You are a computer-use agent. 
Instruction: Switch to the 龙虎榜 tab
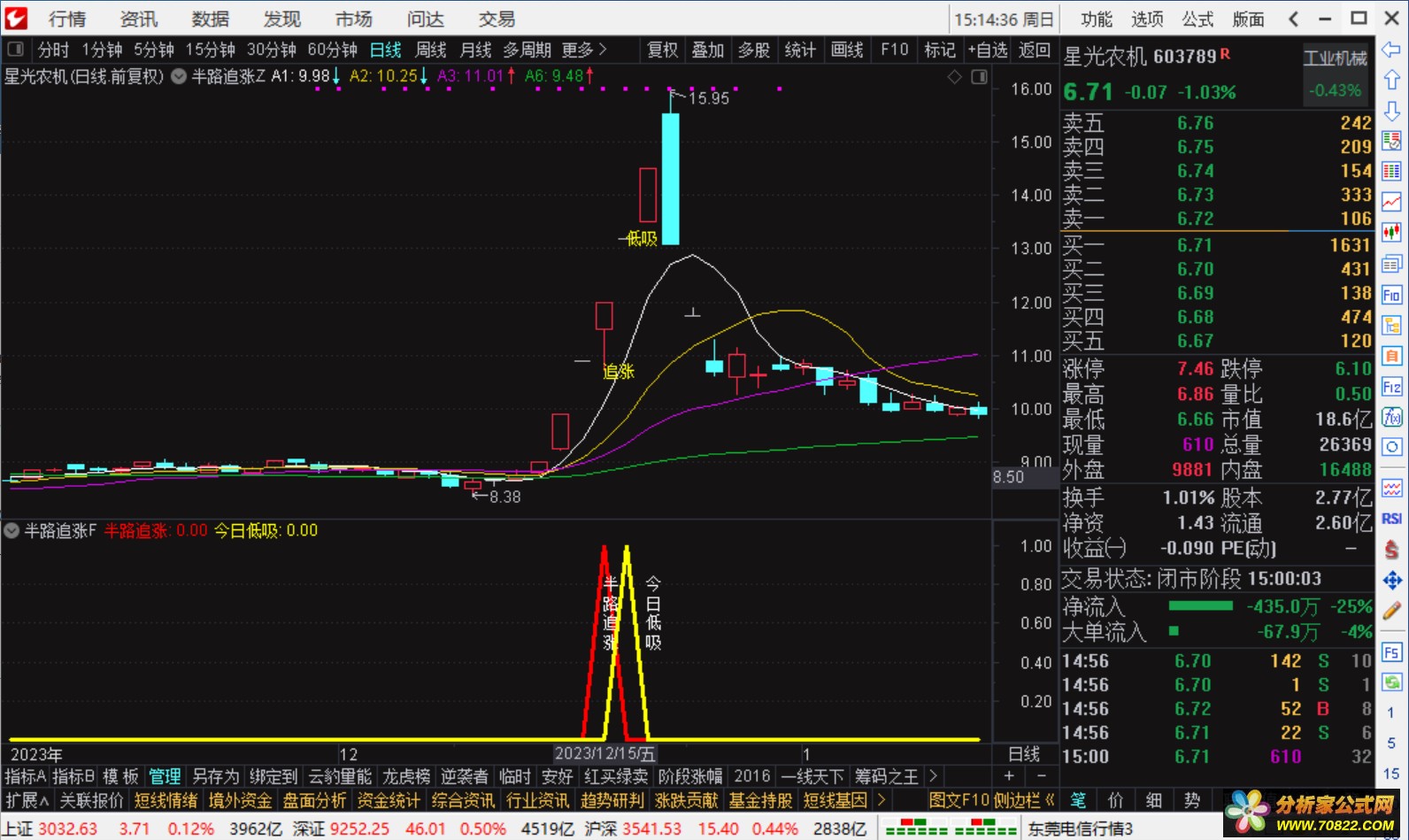point(406,776)
